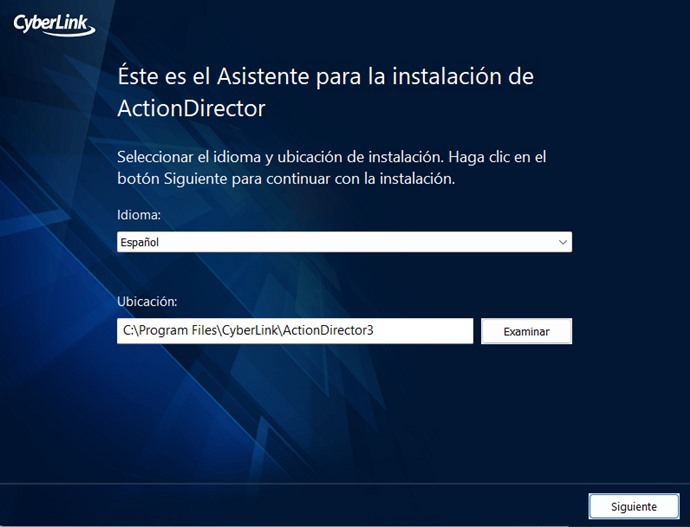Click the installer title 'Asistente para la instalación' heading
The height and width of the screenshot is (527, 690).
click(x=325, y=92)
